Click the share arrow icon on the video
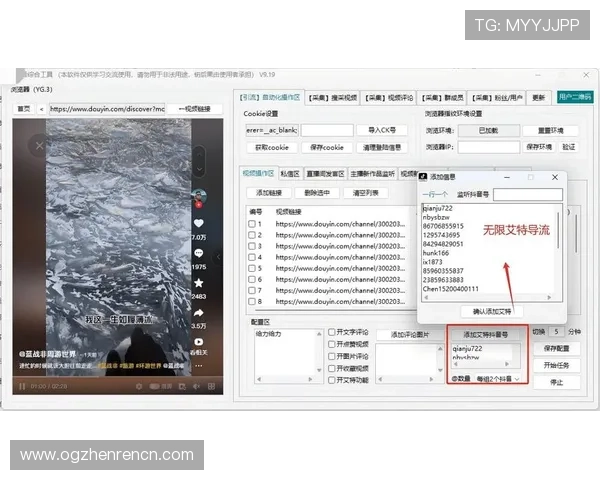The image size is (600, 480). tap(199, 313)
